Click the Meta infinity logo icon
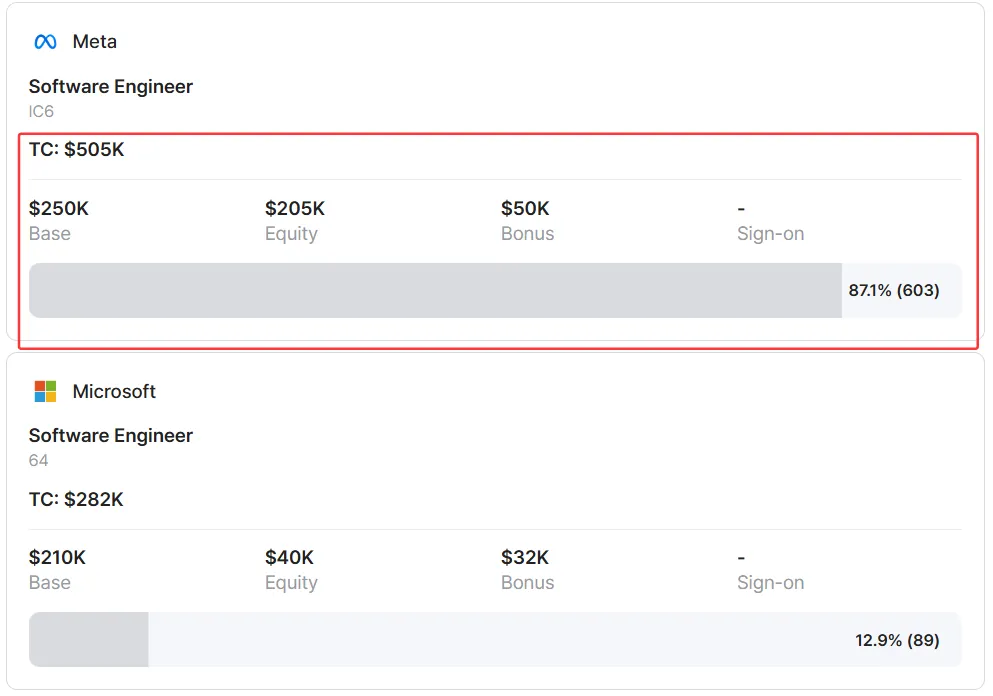Screen dimensions: 993x696 click(45, 42)
